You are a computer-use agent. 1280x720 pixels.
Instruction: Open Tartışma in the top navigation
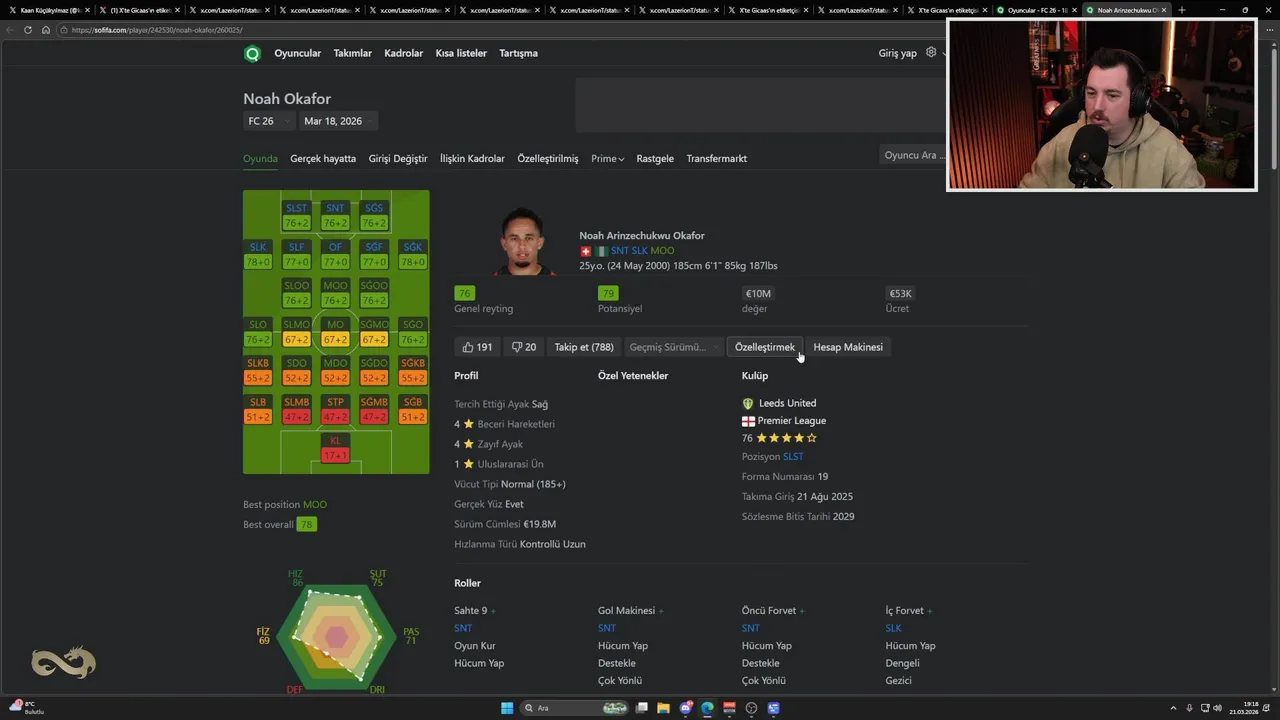tap(518, 53)
